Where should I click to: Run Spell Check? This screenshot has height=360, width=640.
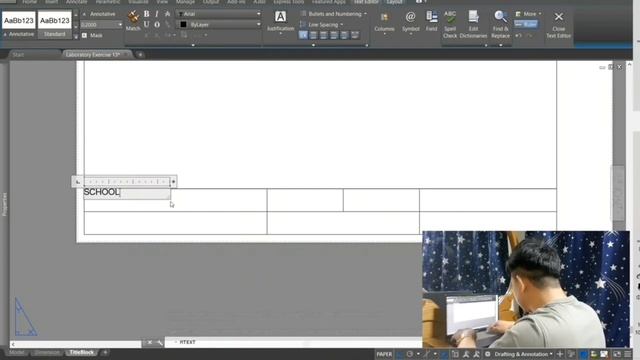(450, 24)
